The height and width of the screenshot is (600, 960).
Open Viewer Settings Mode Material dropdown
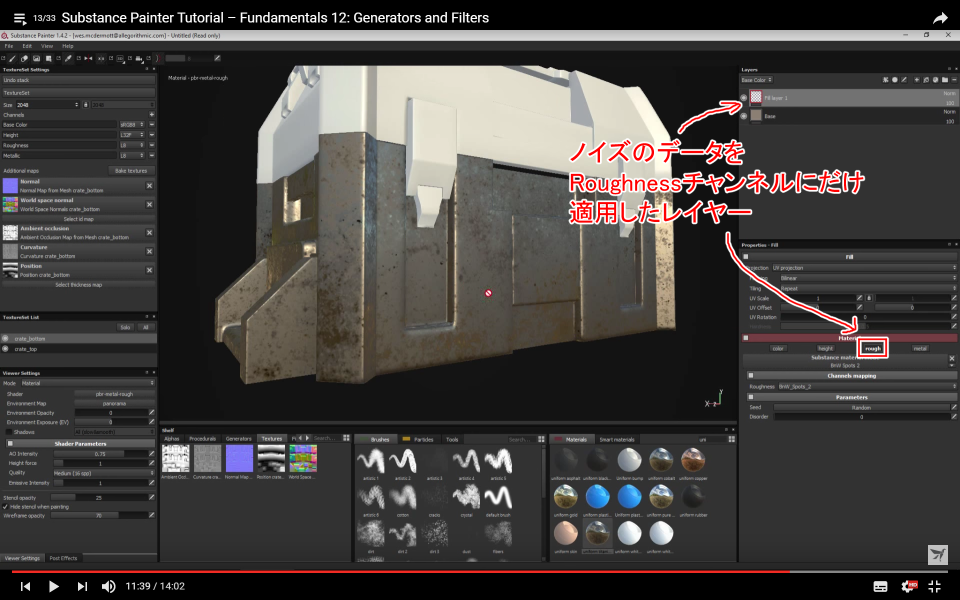[88, 383]
